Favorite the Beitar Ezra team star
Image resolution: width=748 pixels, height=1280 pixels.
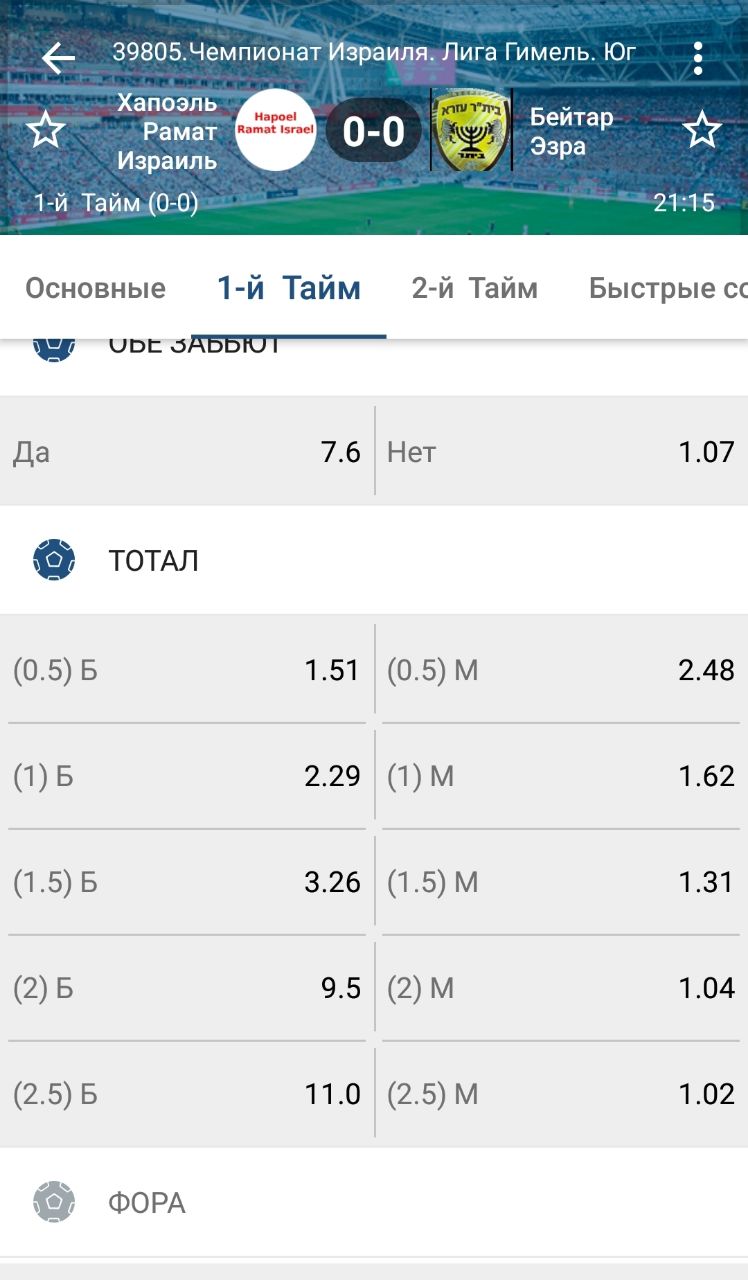pos(702,131)
